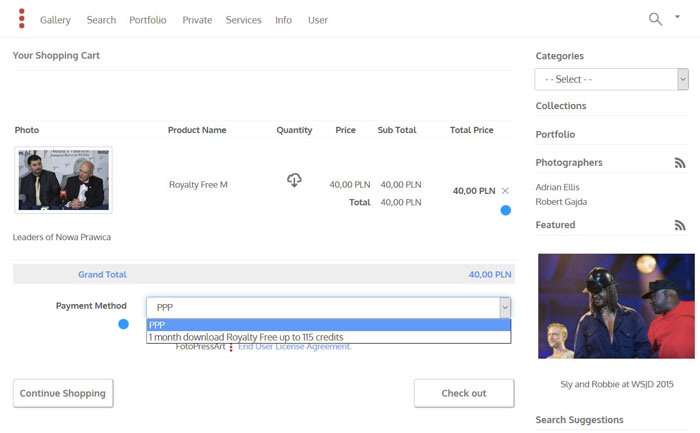This screenshot has height=433, width=700.
Task: Open the Collections sidebar section
Action: point(561,106)
